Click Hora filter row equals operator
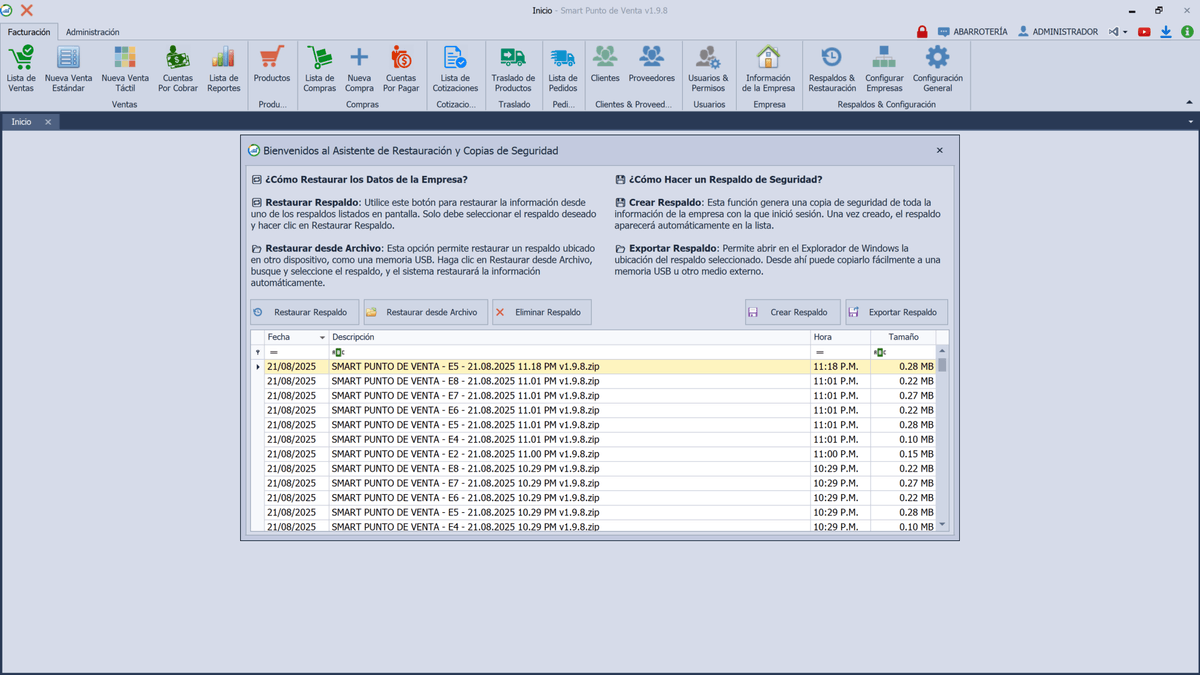1200x675 pixels. click(819, 352)
